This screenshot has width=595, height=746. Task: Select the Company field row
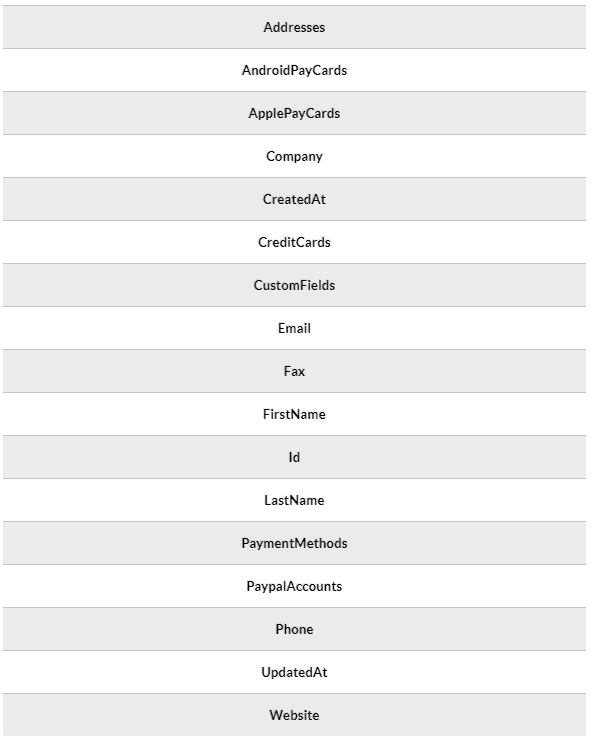tap(294, 156)
